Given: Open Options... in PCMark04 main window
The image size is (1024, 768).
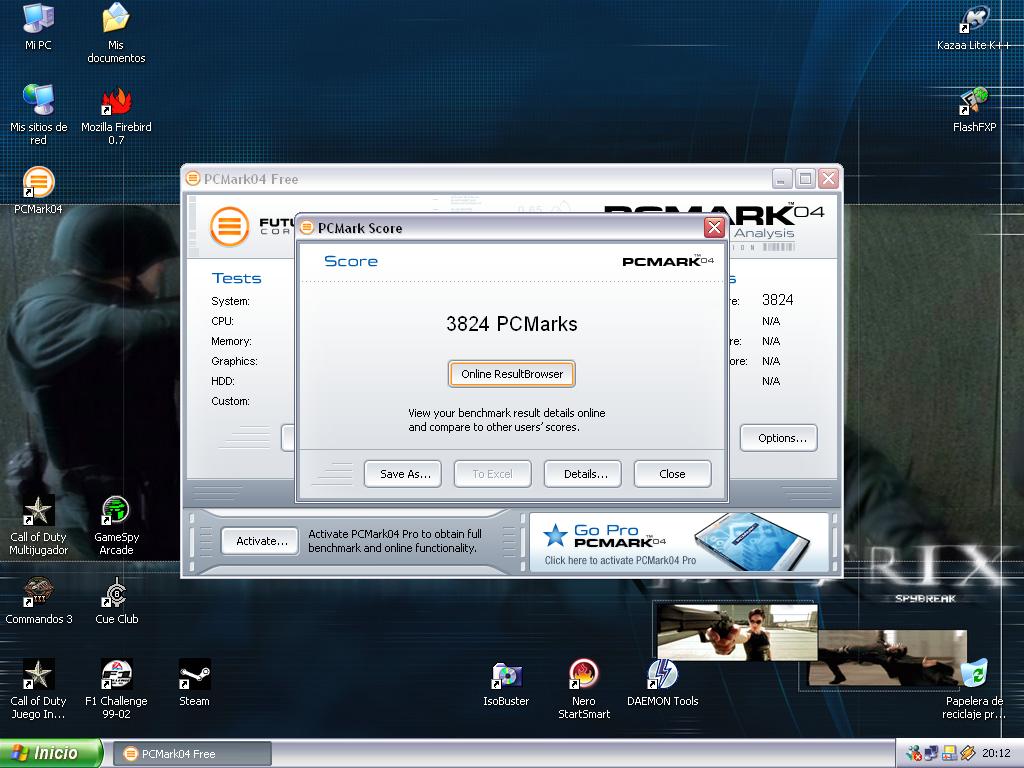Looking at the screenshot, I should click(x=778, y=438).
